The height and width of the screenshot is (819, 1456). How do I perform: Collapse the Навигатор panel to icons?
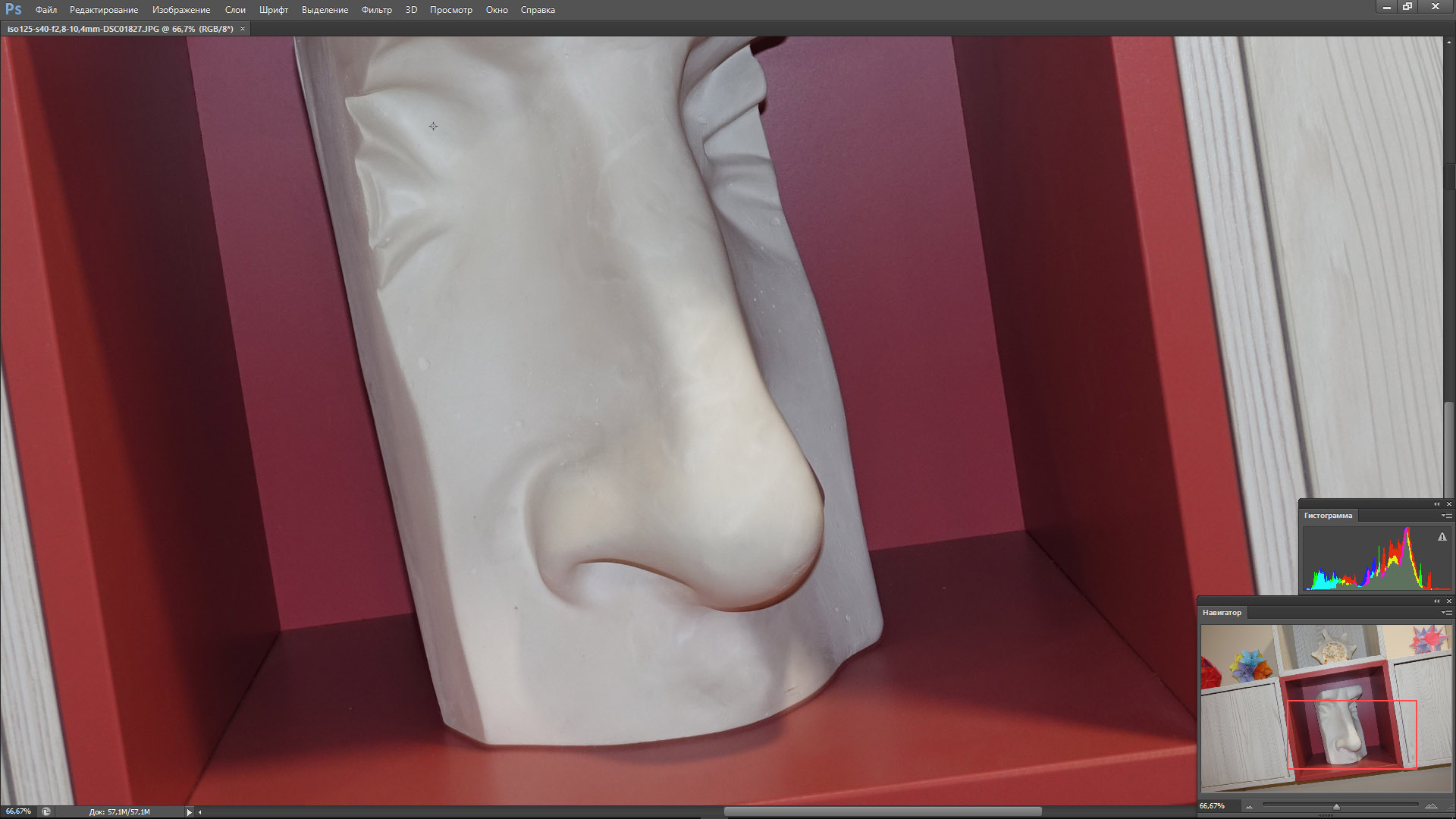[1436, 601]
